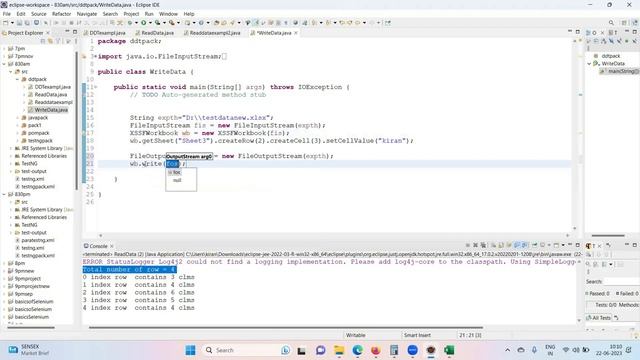Click the Open Console icon
This screenshot has height=360, width=640.
click(x=556, y=245)
